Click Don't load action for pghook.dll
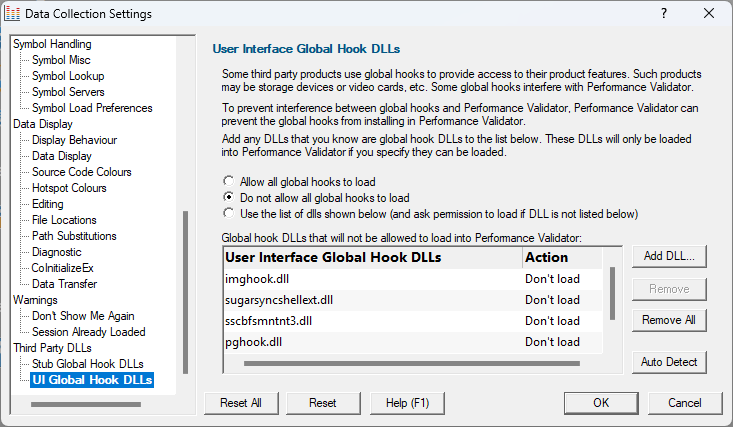Screen dimensions: 733x427 [552, 342]
